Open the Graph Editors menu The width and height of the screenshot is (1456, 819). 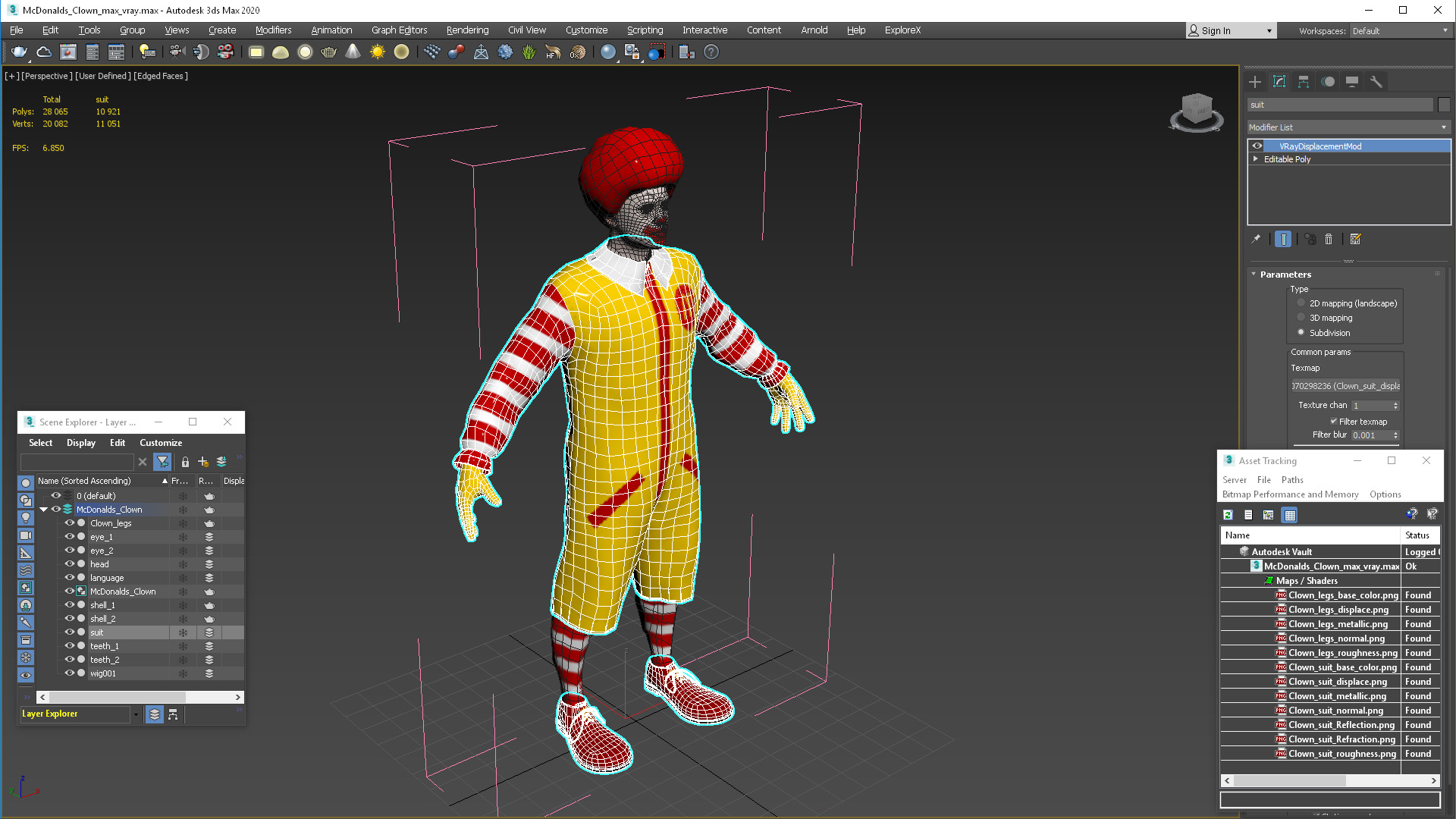(x=399, y=30)
